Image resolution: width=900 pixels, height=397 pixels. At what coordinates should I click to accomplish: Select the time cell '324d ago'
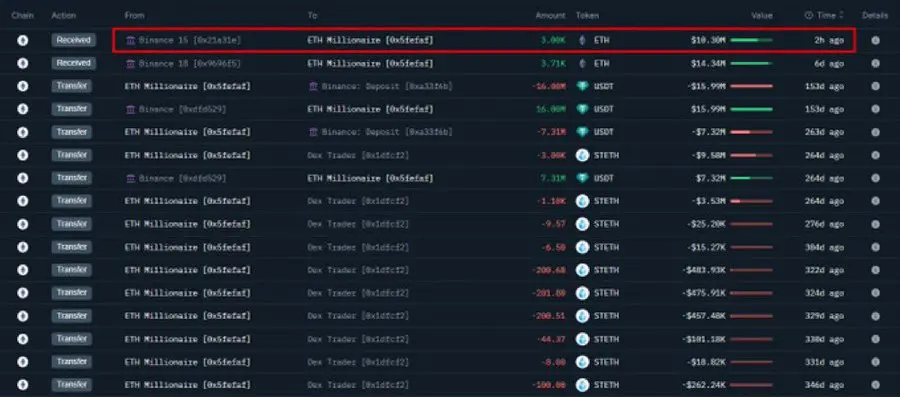pos(824,293)
